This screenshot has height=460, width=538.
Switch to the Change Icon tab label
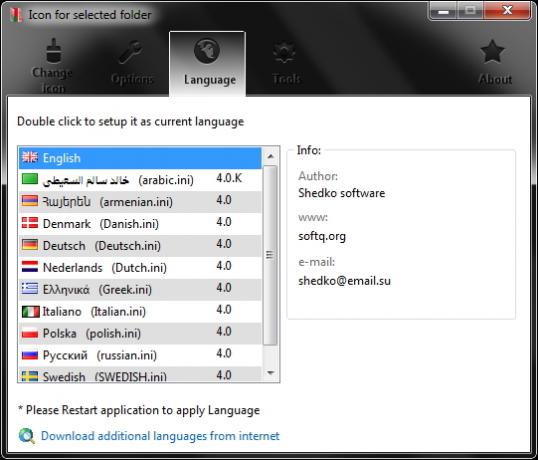coord(52,81)
